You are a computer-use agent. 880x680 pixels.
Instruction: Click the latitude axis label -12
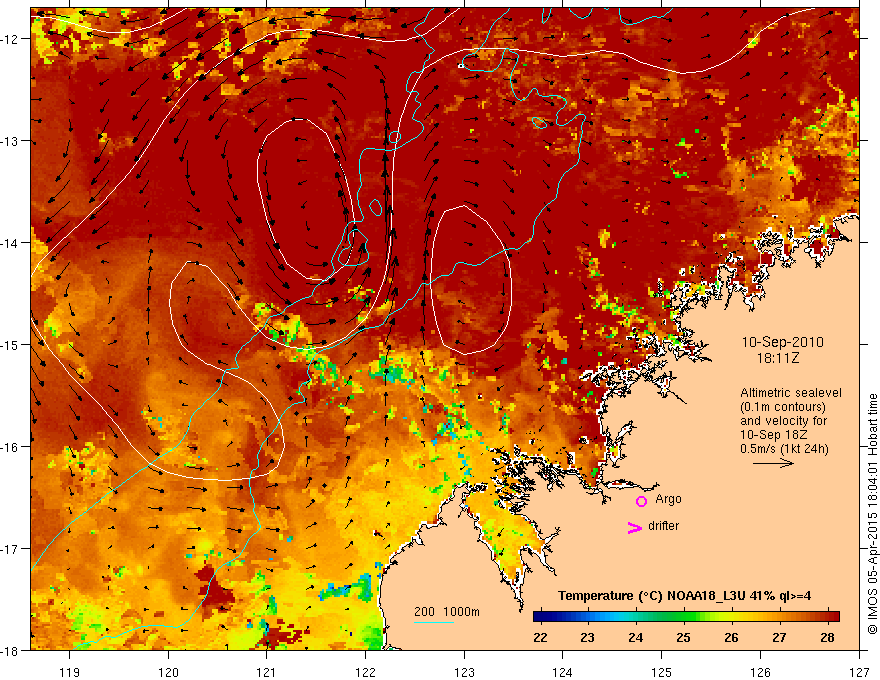click(x=10, y=39)
